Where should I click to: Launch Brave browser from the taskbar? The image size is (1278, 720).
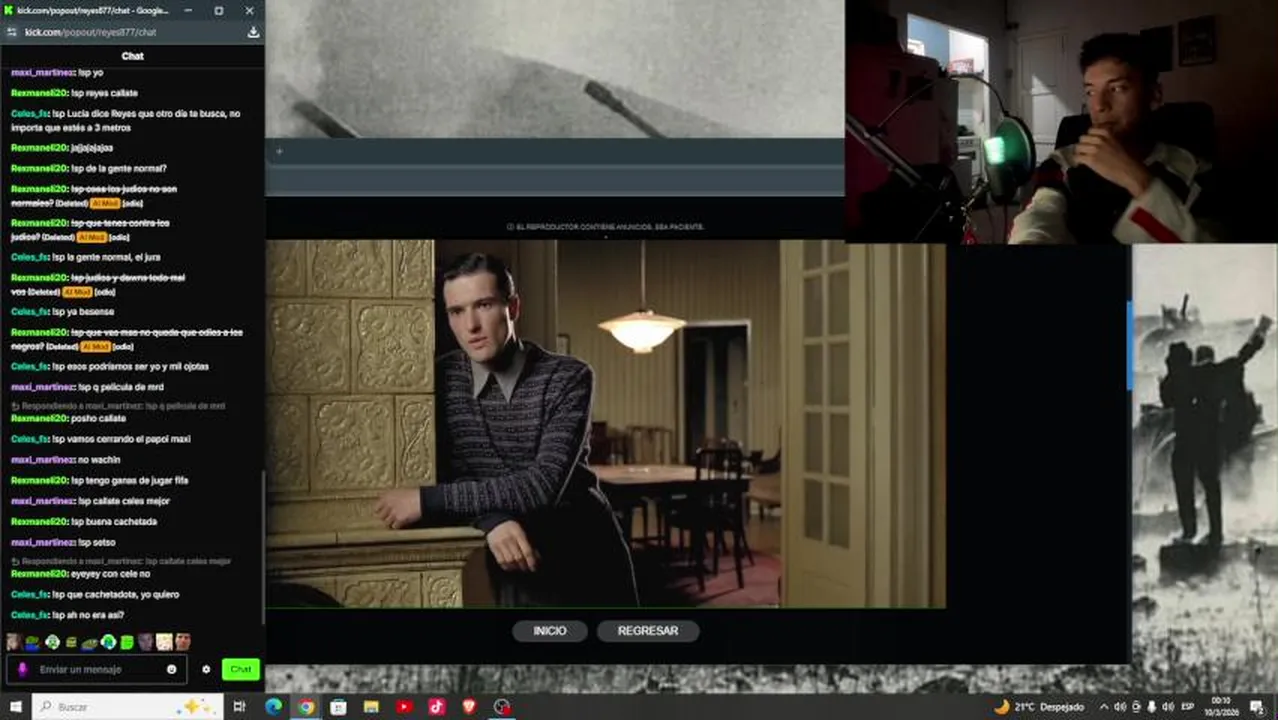(x=469, y=707)
